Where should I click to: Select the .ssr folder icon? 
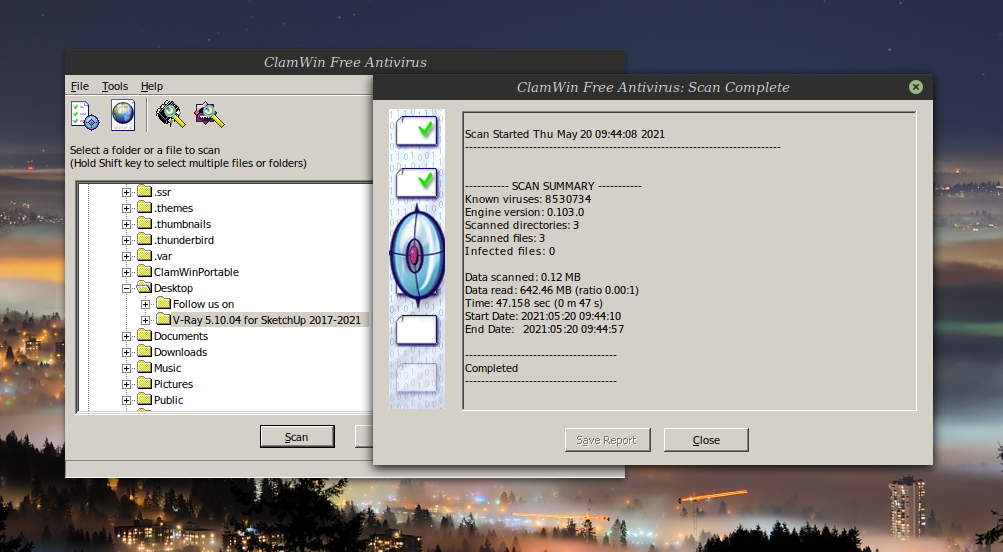pos(145,191)
